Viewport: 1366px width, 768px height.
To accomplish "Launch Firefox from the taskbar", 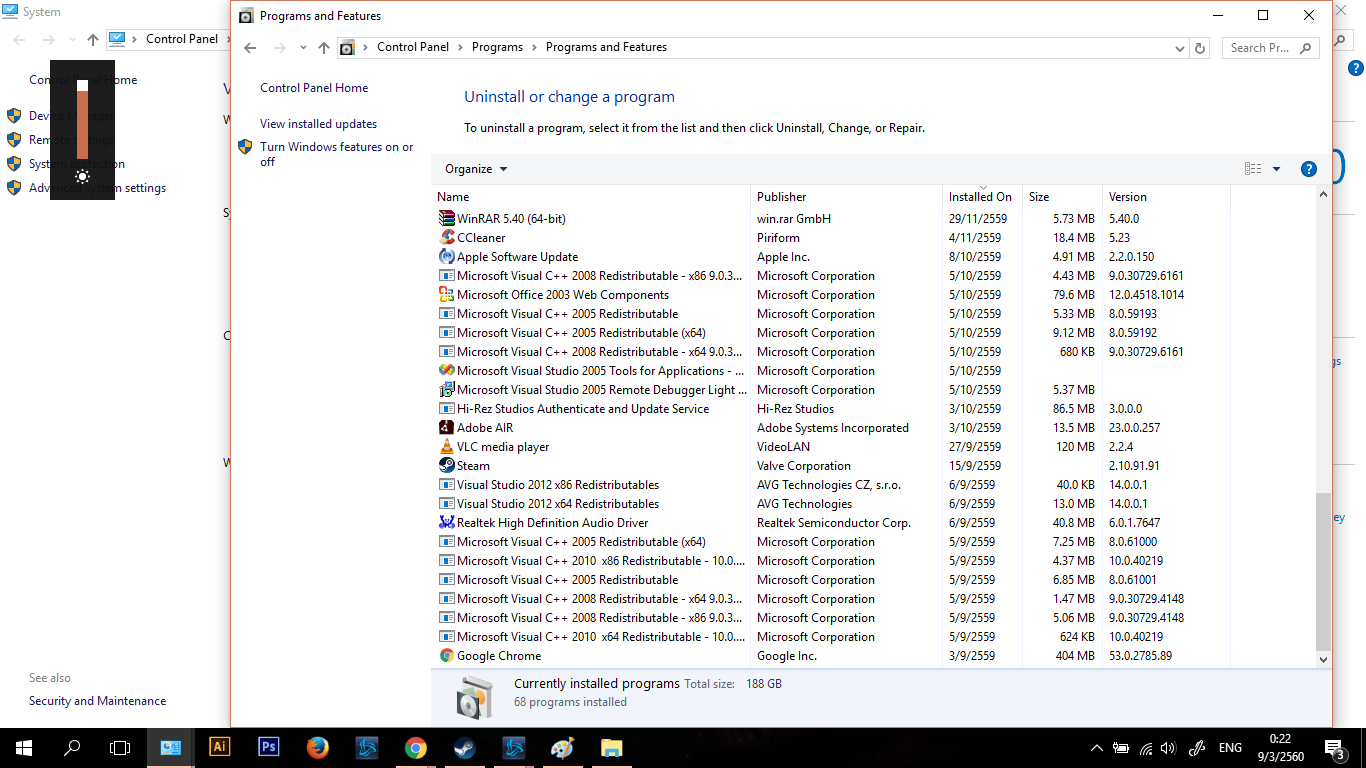I will (x=317, y=747).
